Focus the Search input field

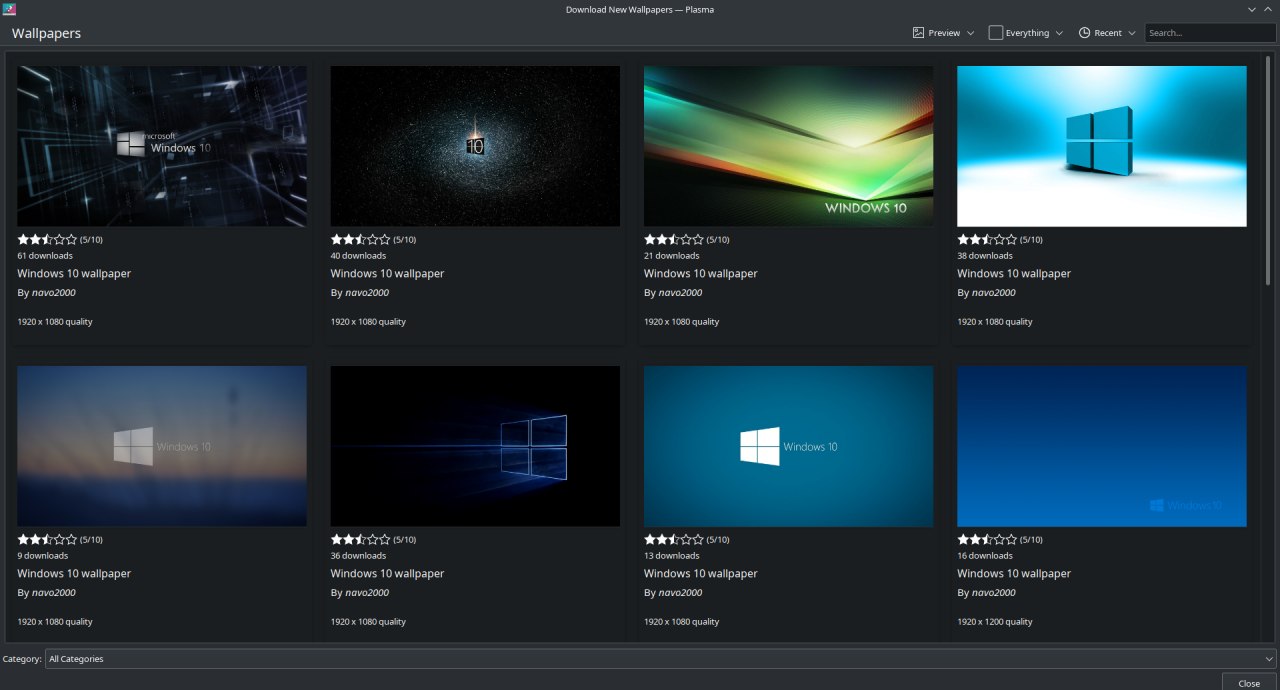click(1210, 33)
